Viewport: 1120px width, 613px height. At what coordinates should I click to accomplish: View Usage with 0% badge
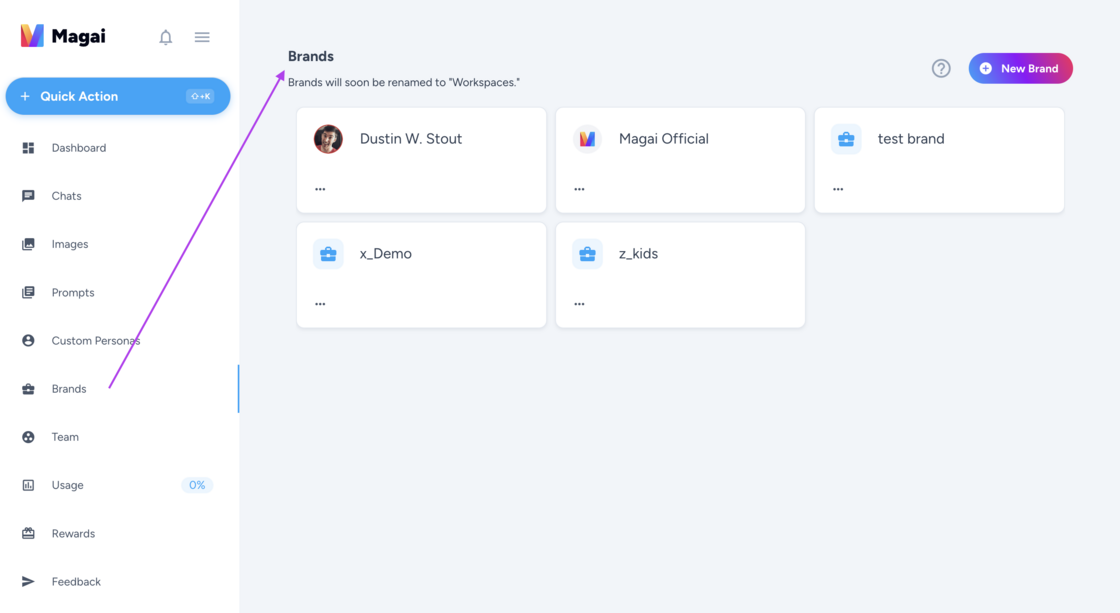[119, 485]
